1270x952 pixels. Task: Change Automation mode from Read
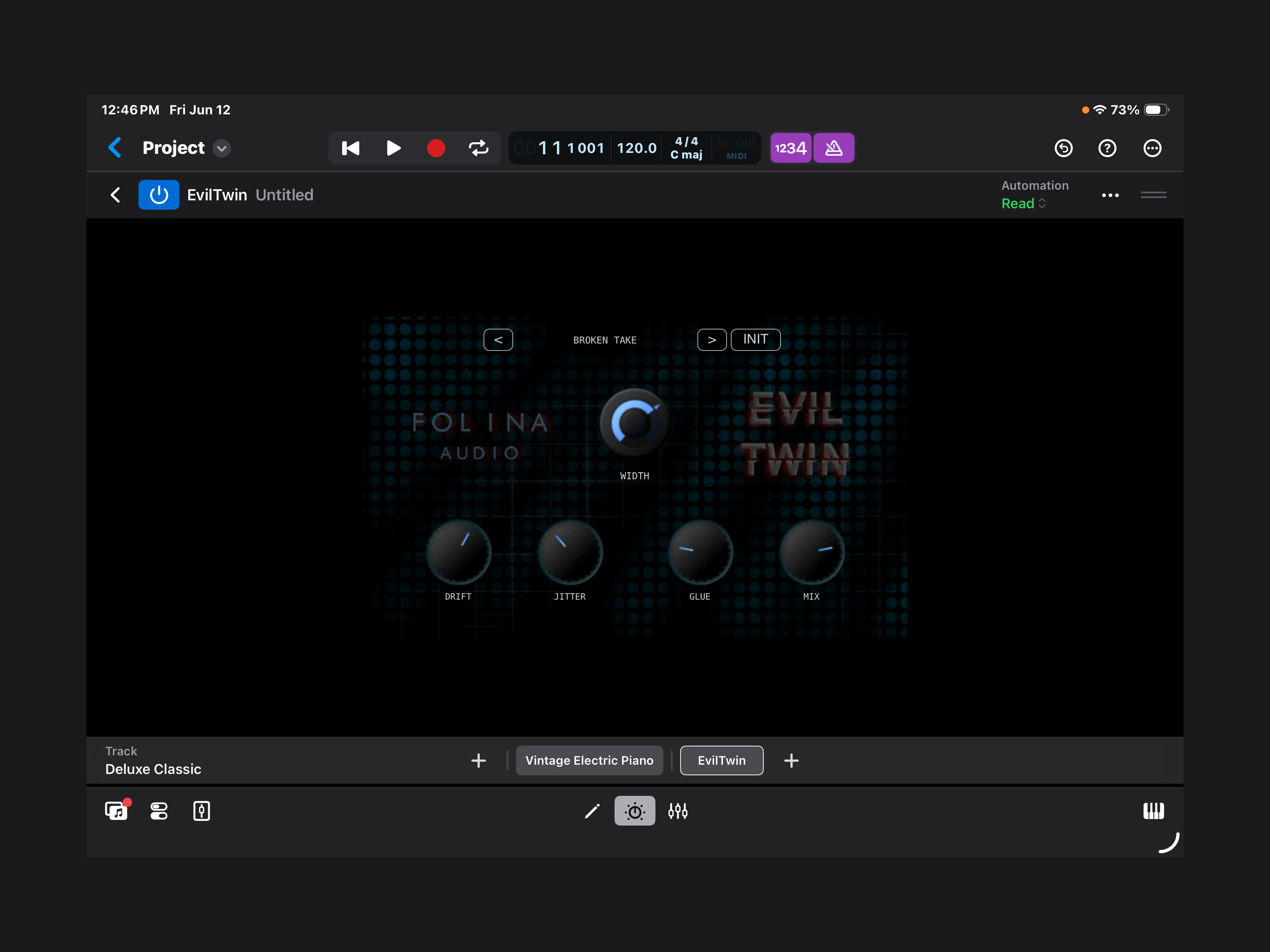(x=1023, y=204)
